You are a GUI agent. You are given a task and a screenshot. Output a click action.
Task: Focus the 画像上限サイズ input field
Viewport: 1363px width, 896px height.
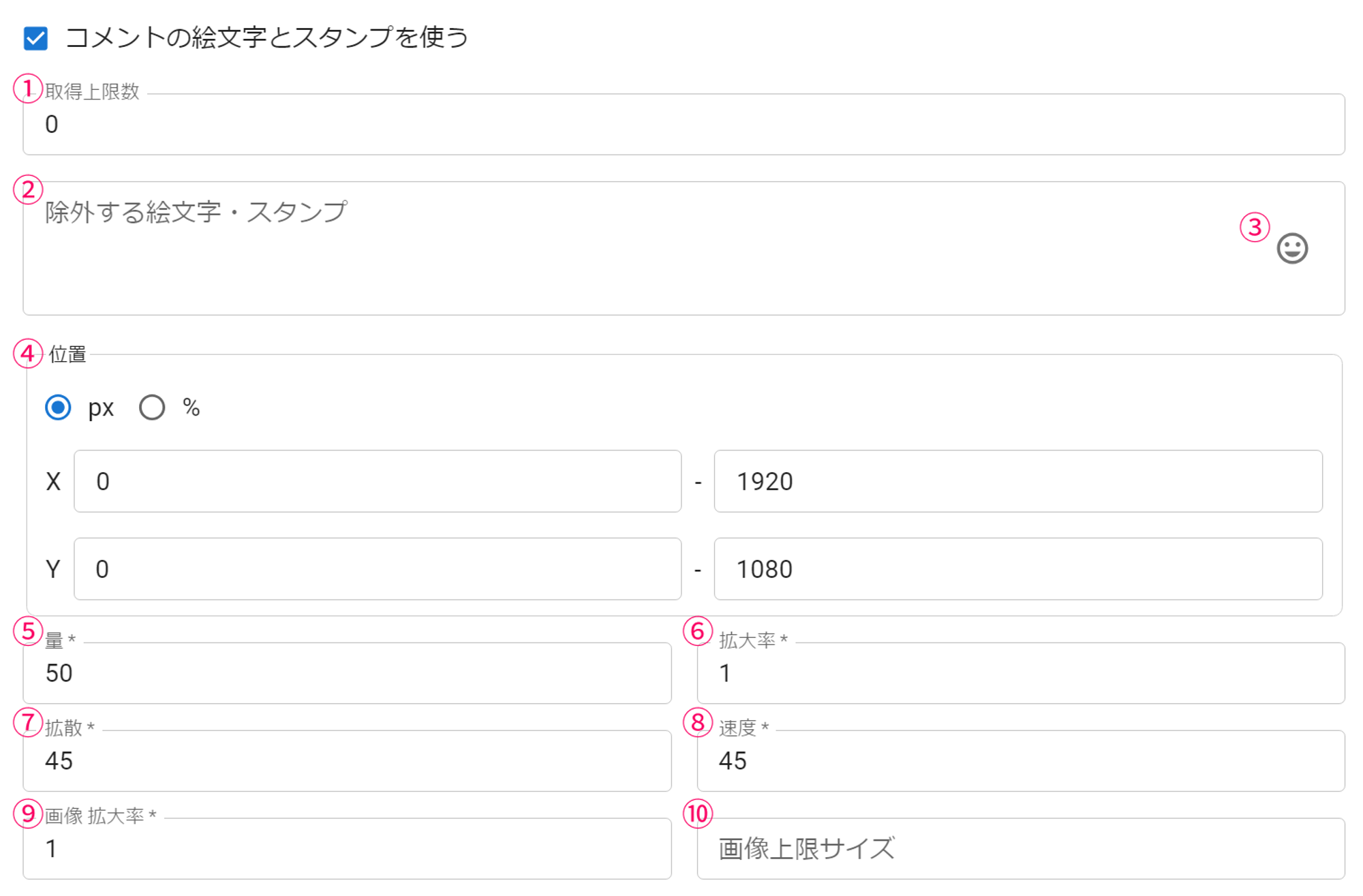coord(1020,849)
